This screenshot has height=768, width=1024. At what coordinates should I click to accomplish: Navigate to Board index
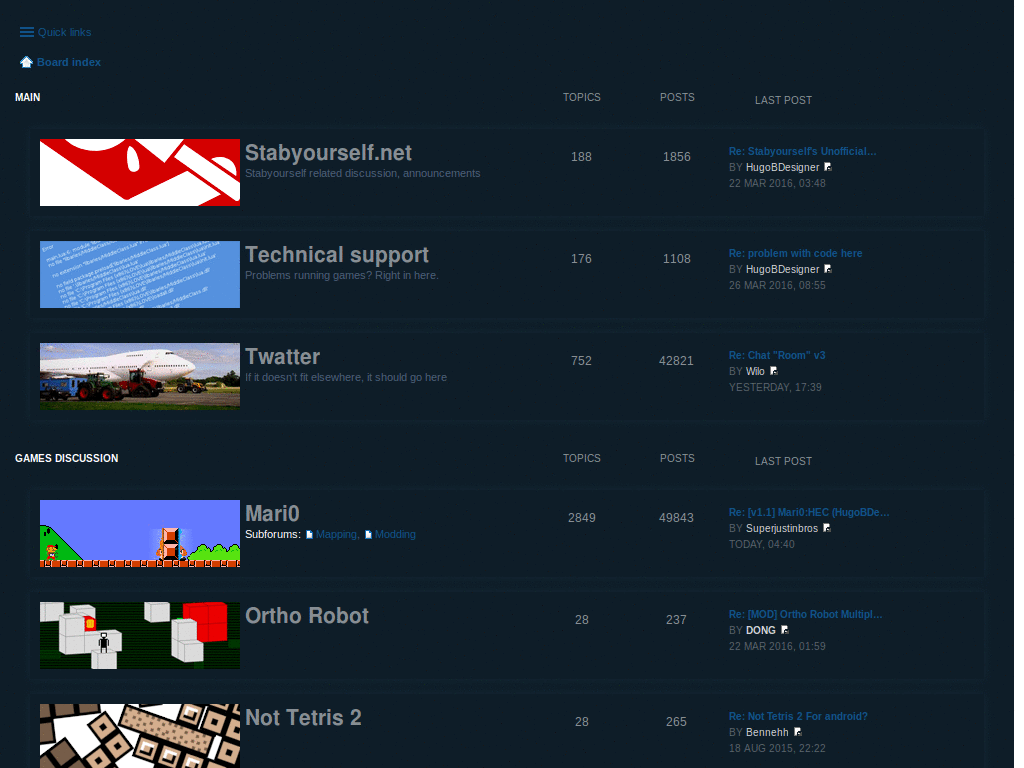[69, 62]
